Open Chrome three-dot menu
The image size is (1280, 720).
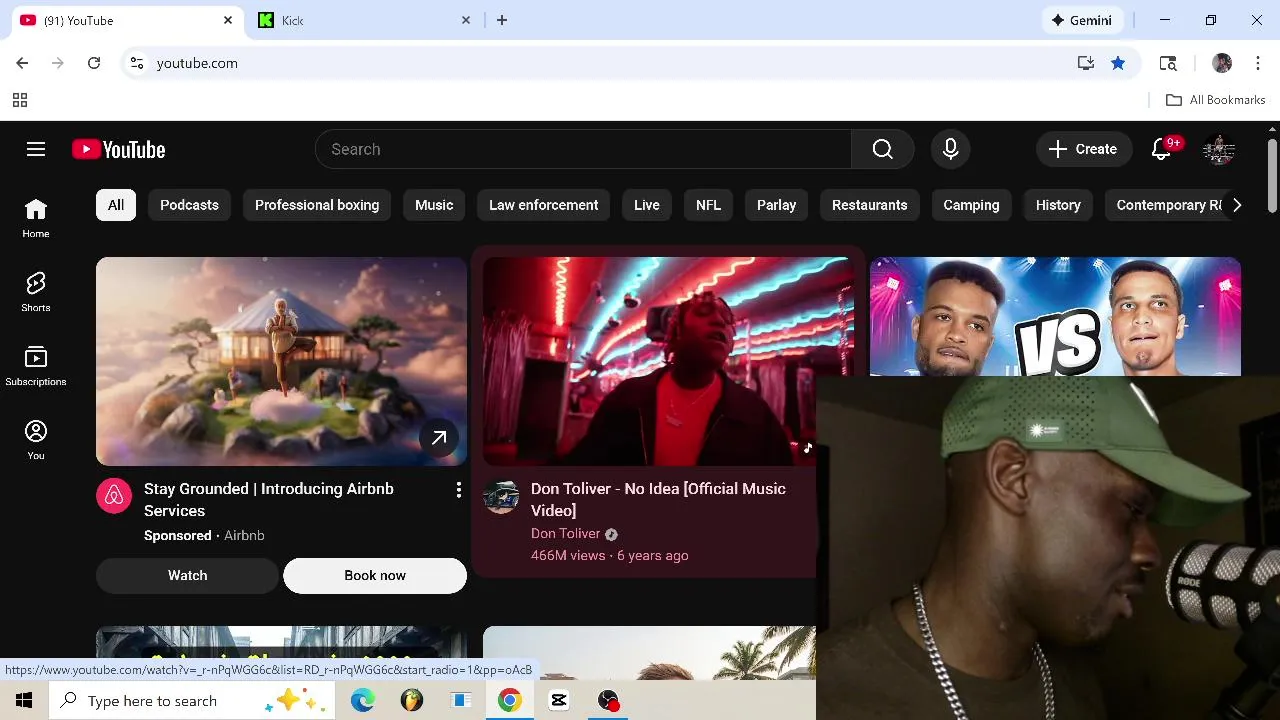click(1258, 63)
